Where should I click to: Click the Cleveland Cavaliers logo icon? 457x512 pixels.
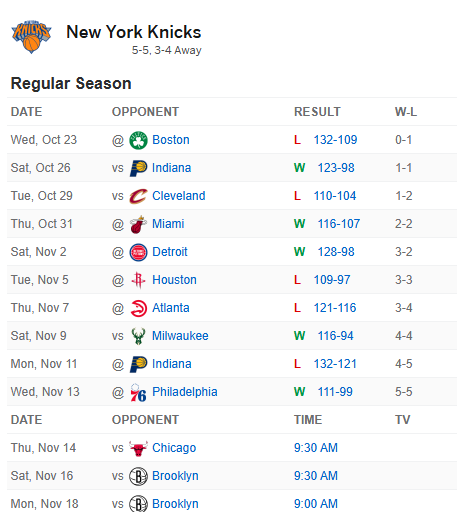click(x=138, y=196)
